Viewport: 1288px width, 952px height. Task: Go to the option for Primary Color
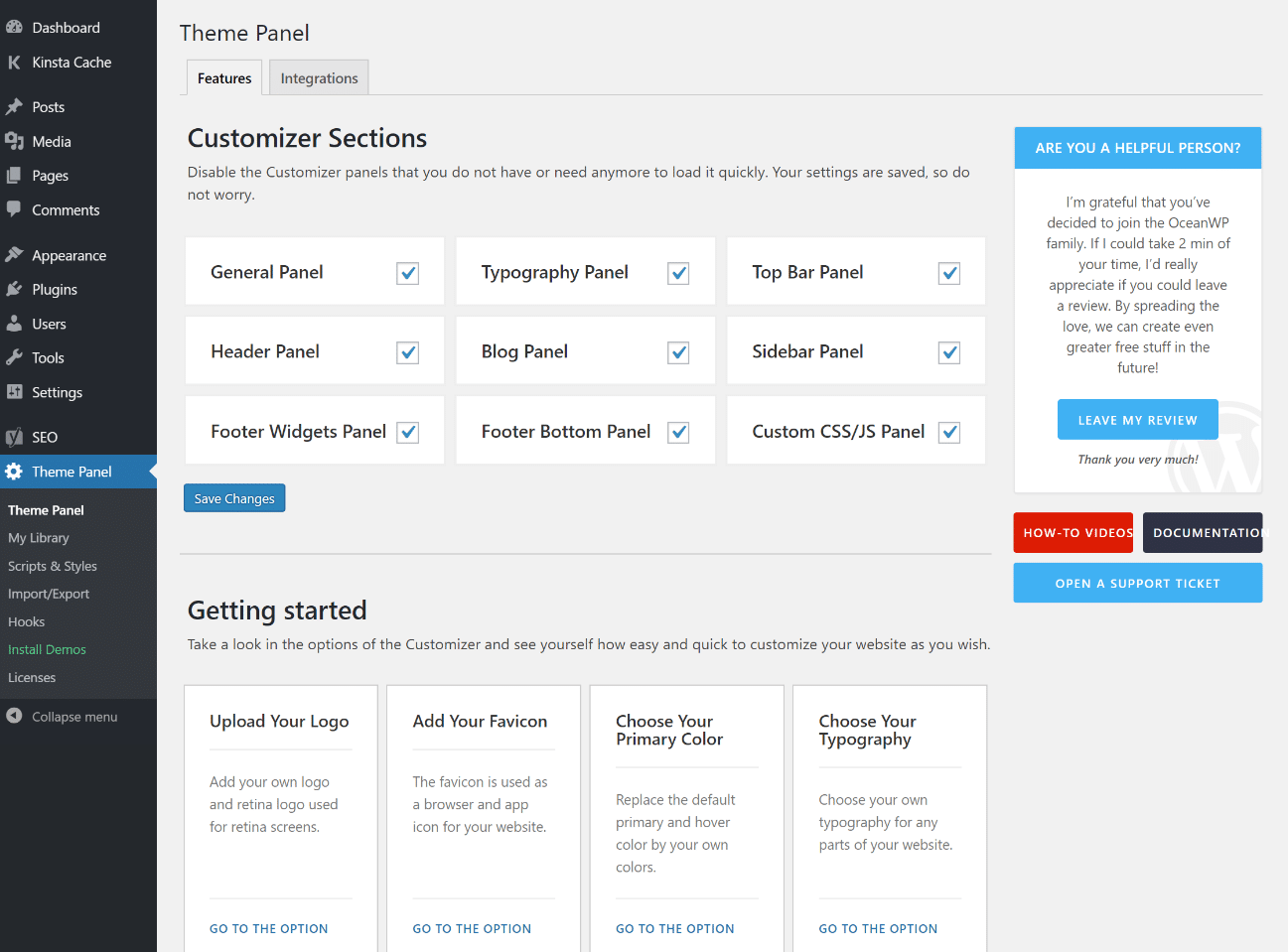click(675, 929)
